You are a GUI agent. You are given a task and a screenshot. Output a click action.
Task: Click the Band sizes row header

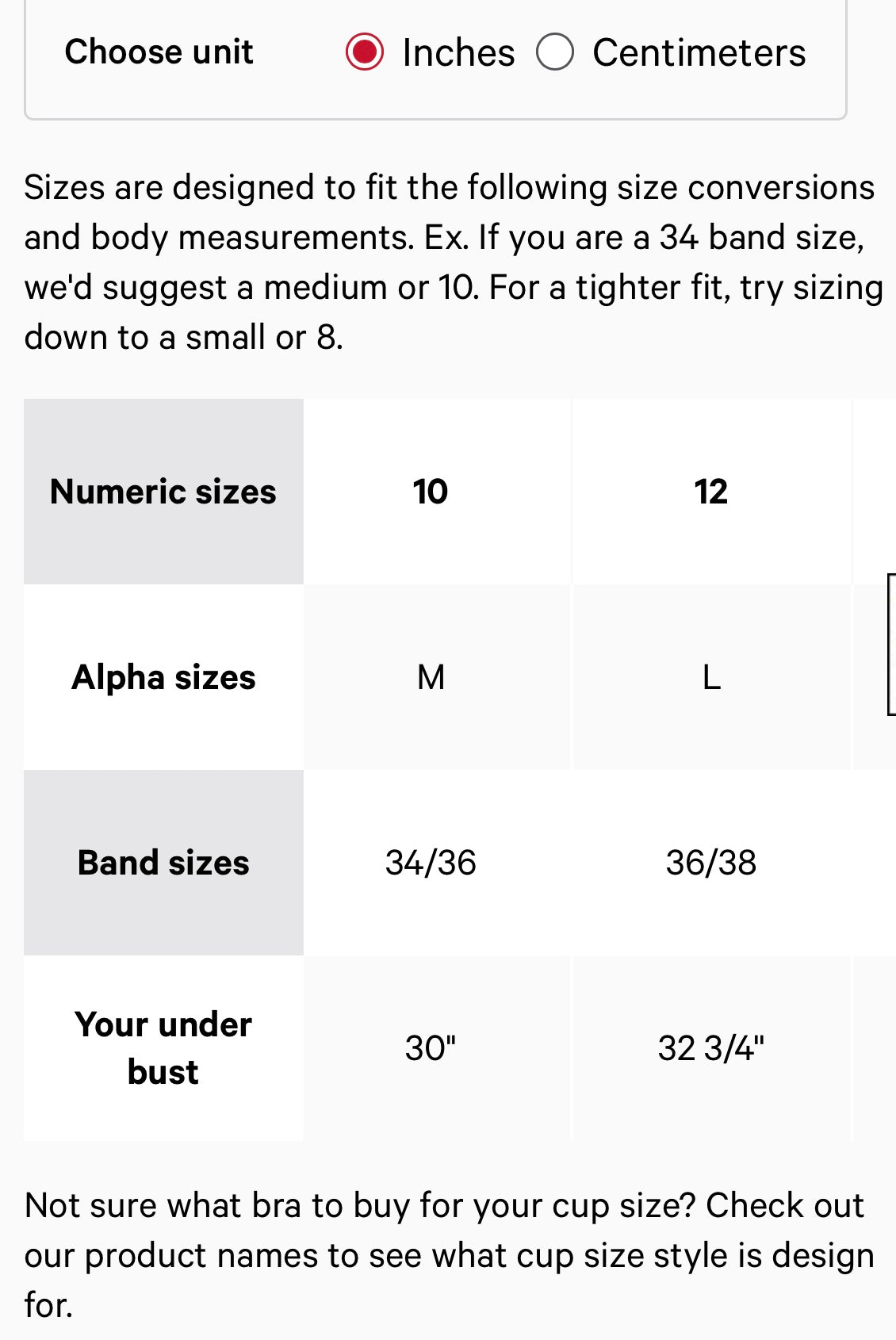pyautogui.click(x=163, y=863)
